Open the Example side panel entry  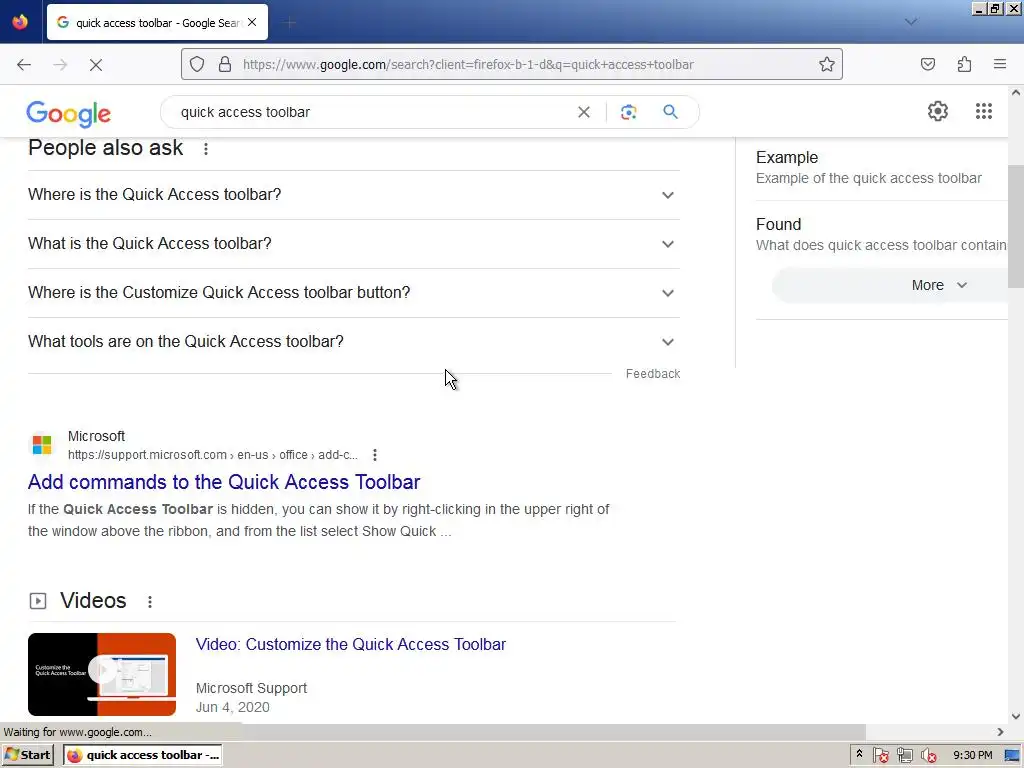pos(882,168)
